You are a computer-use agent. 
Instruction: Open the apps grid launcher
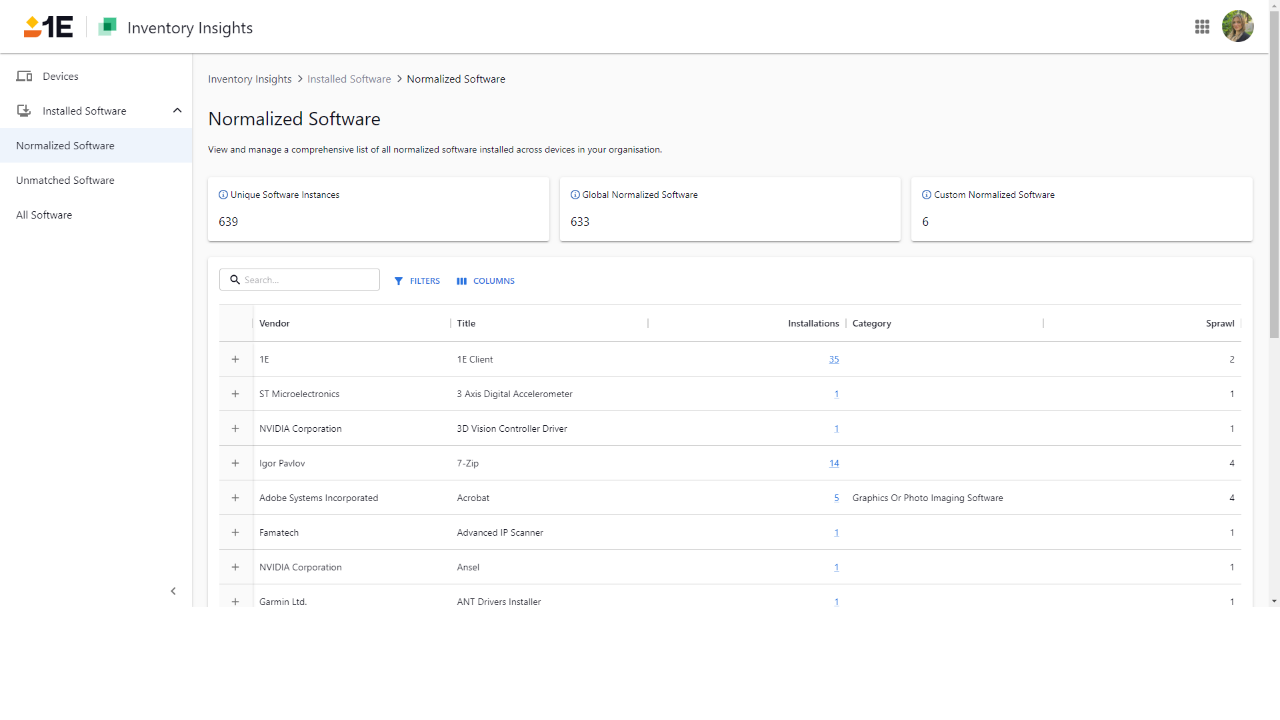(1202, 27)
